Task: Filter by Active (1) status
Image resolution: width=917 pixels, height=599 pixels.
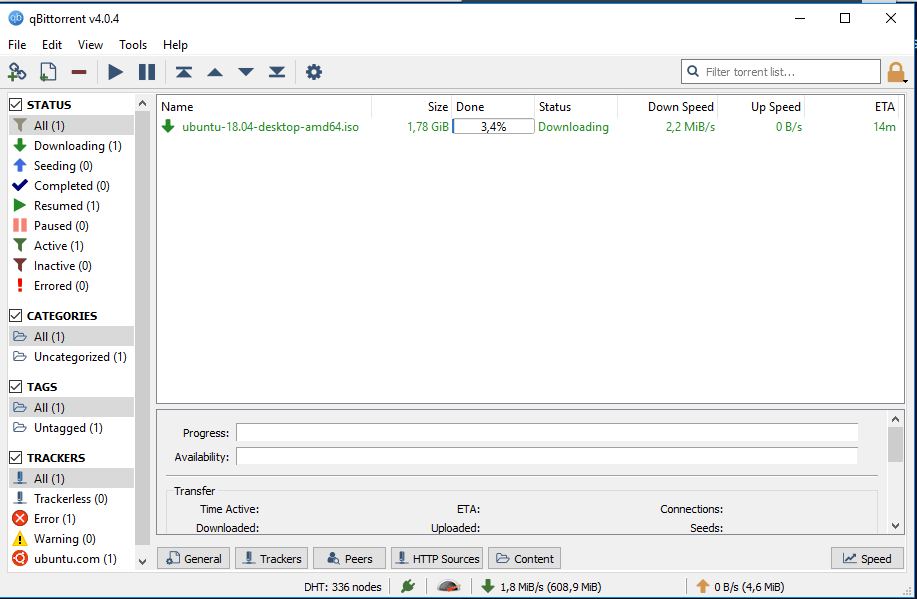Action: (x=71, y=246)
